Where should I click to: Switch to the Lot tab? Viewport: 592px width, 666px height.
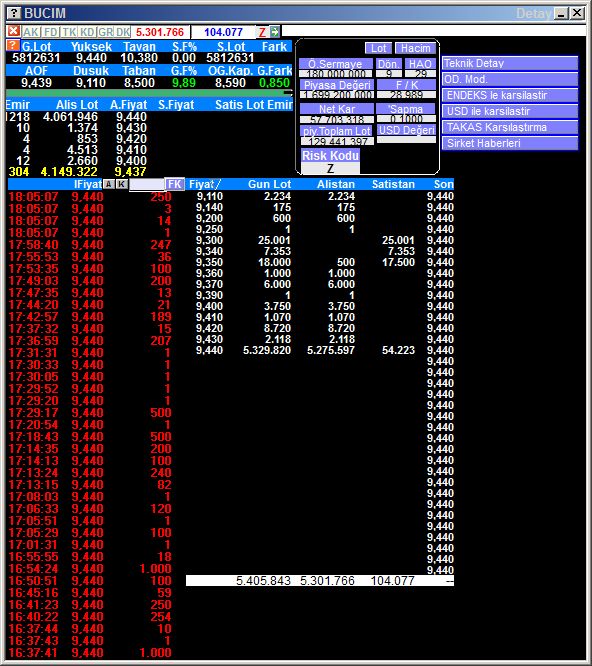point(378,48)
